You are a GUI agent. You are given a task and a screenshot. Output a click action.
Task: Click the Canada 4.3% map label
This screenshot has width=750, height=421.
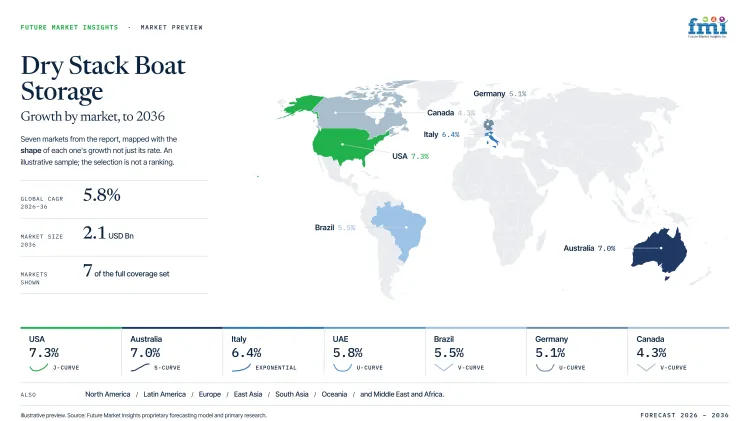451,113
